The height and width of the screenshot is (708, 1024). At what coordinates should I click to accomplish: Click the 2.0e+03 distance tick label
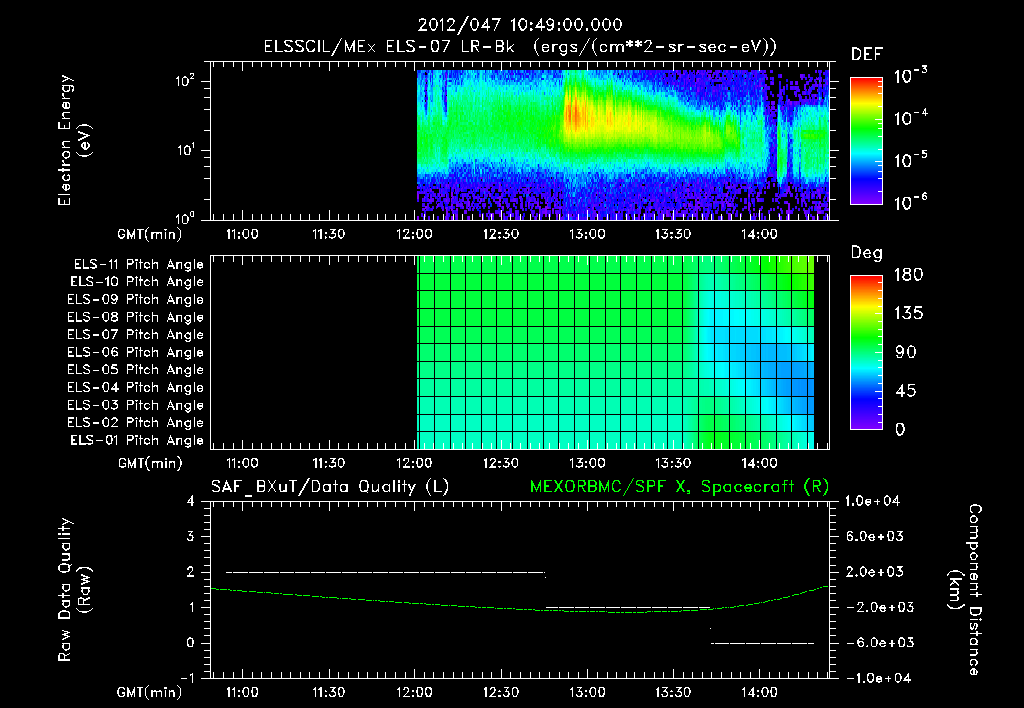tap(874, 571)
